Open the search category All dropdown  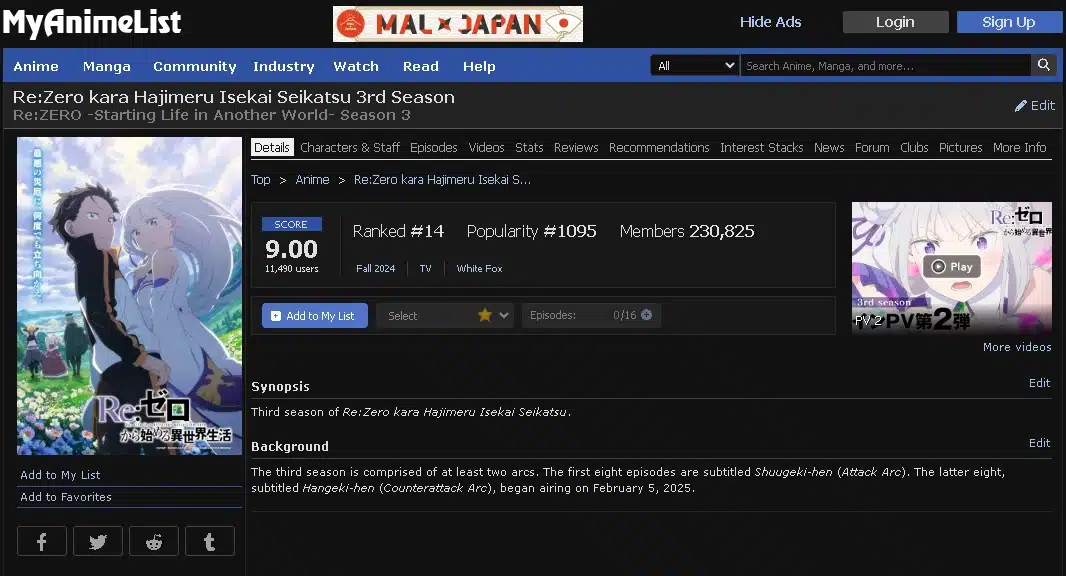[695, 65]
